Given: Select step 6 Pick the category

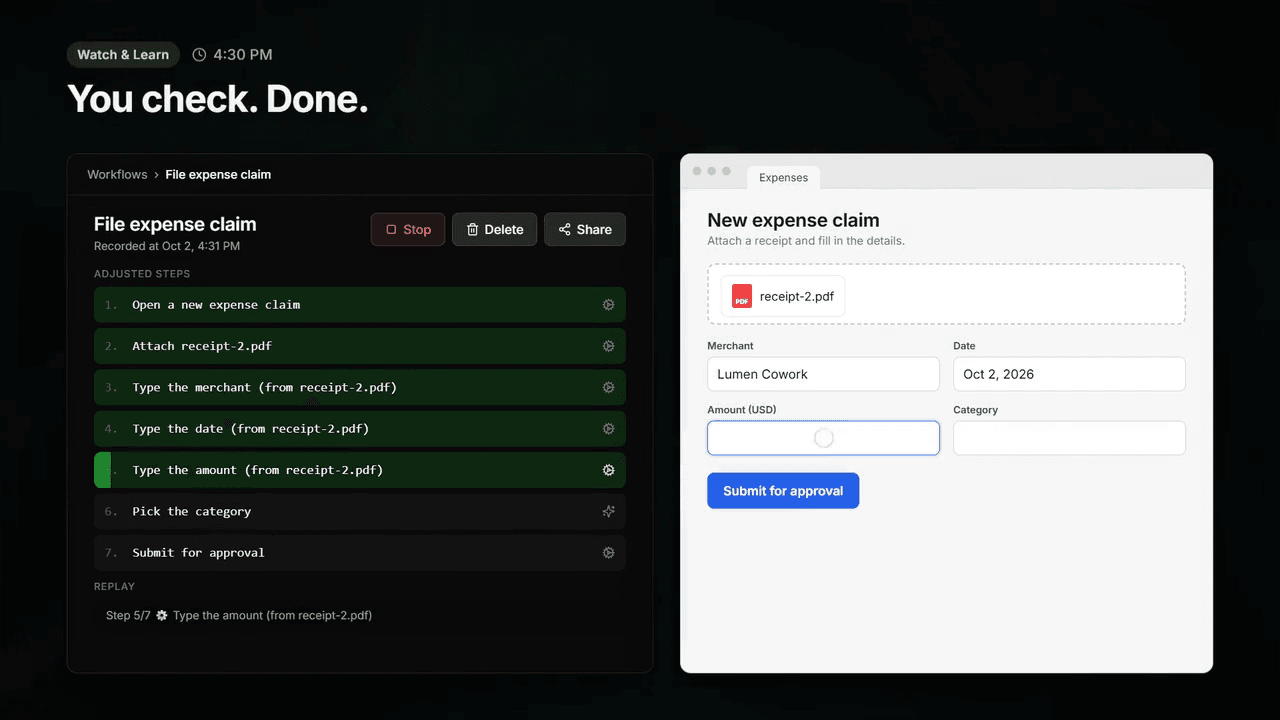Looking at the screenshot, I should (360, 511).
